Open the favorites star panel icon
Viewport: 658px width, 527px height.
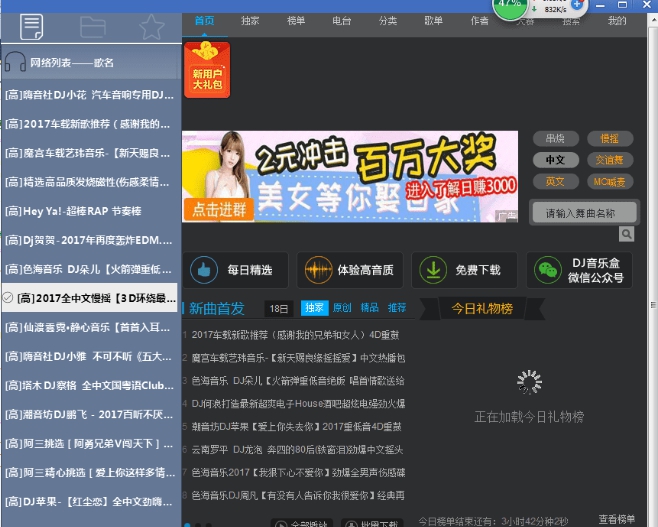[x=151, y=27]
